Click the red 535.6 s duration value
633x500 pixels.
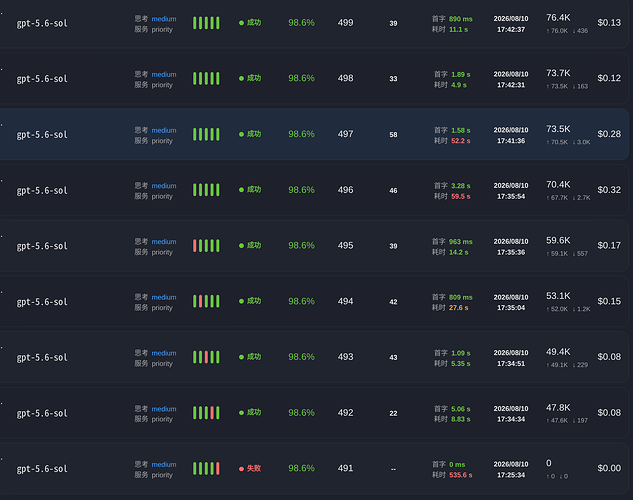[461, 475]
